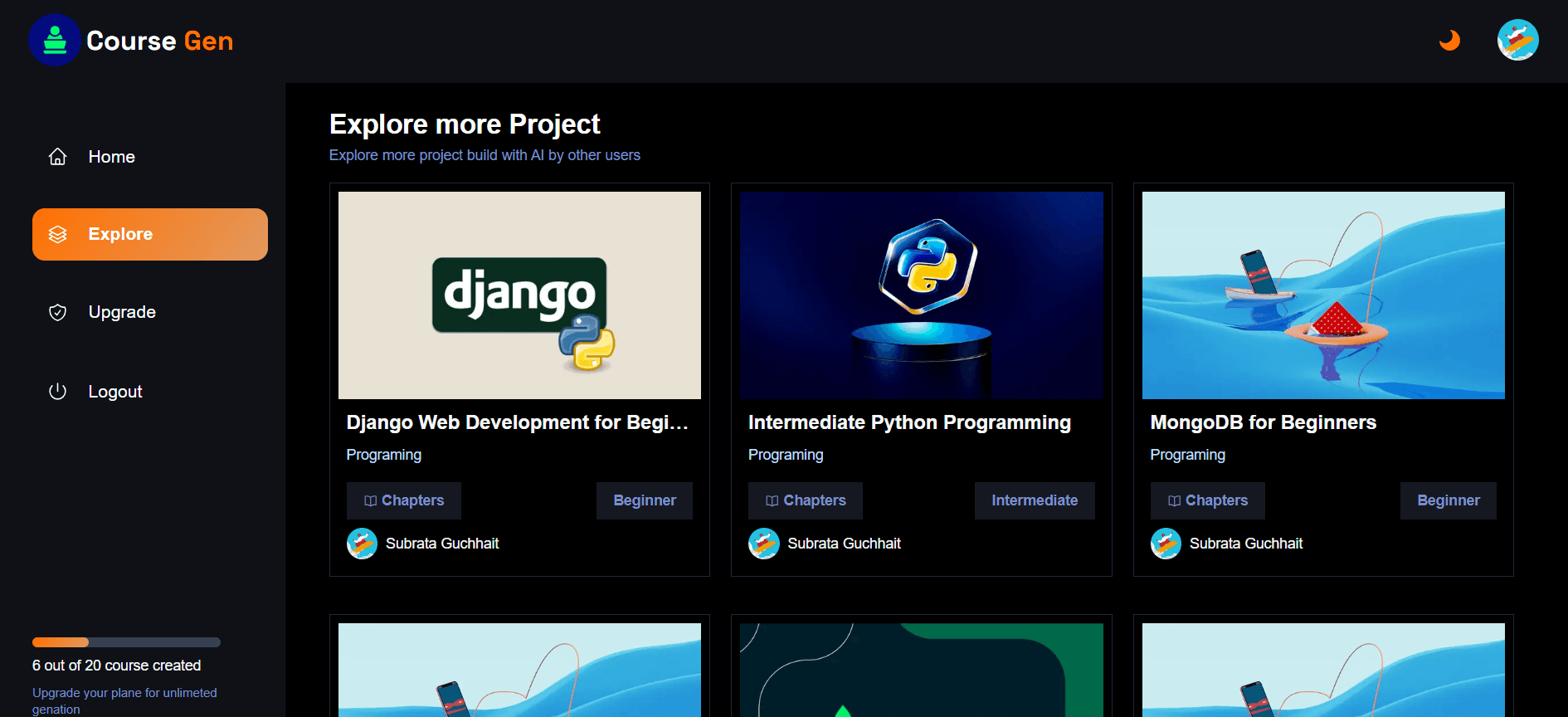
Task: Open the MongoDB for Beginners course title
Action: [1263, 422]
